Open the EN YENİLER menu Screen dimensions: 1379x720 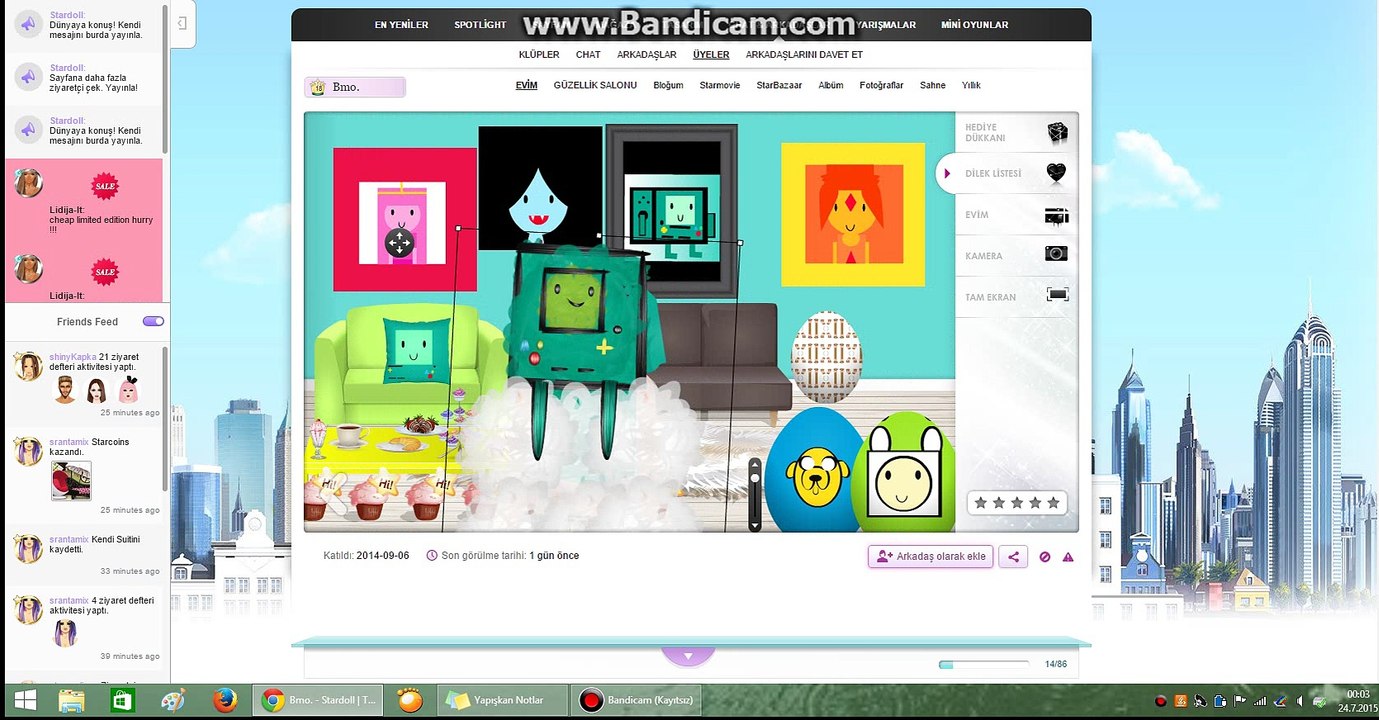coord(401,25)
